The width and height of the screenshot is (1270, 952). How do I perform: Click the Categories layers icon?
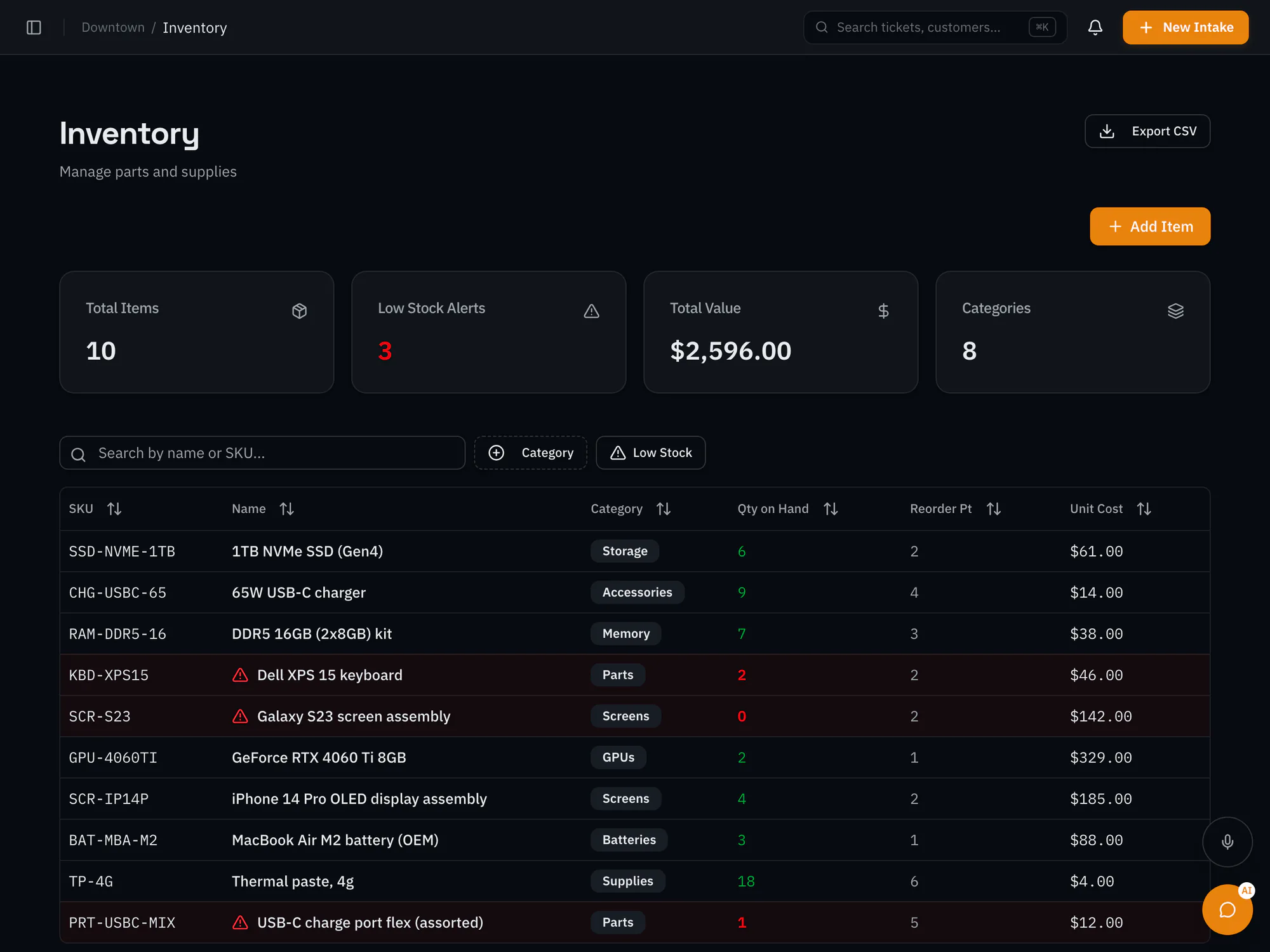(1175, 311)
